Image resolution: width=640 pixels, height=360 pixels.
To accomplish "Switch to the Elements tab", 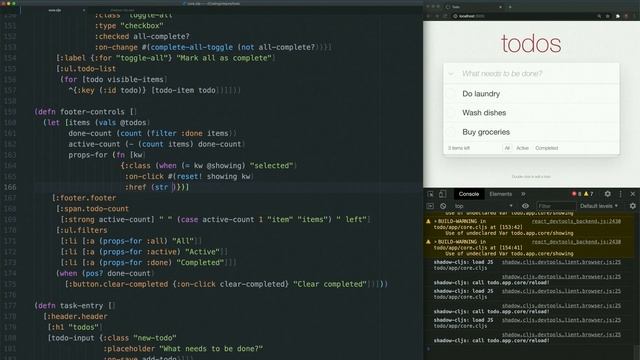I will [500, 194].
